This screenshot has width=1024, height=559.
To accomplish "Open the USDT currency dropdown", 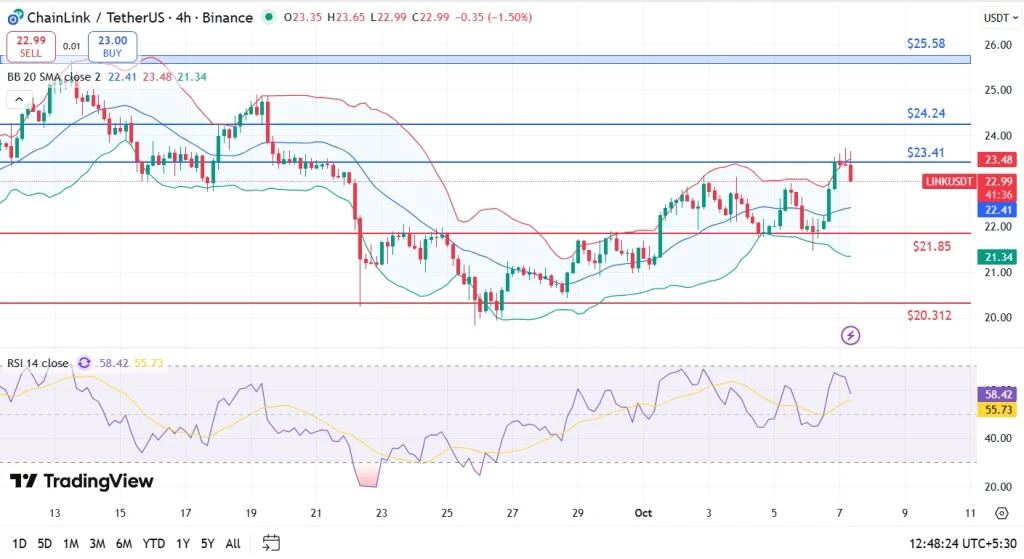I will (x=1000, y=18).
